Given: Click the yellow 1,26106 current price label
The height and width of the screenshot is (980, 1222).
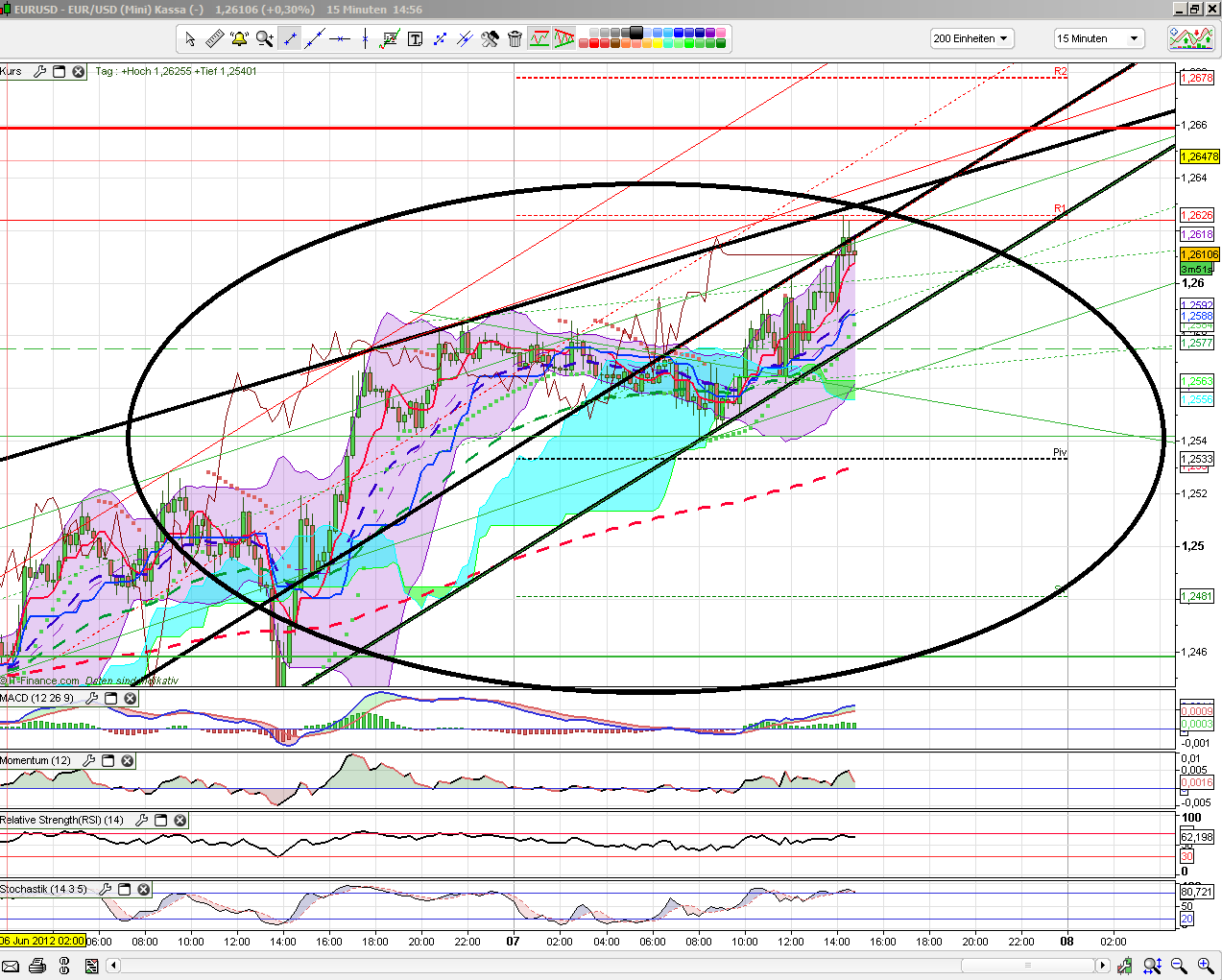Looking at the screenshot, I should pos(1199,254).
